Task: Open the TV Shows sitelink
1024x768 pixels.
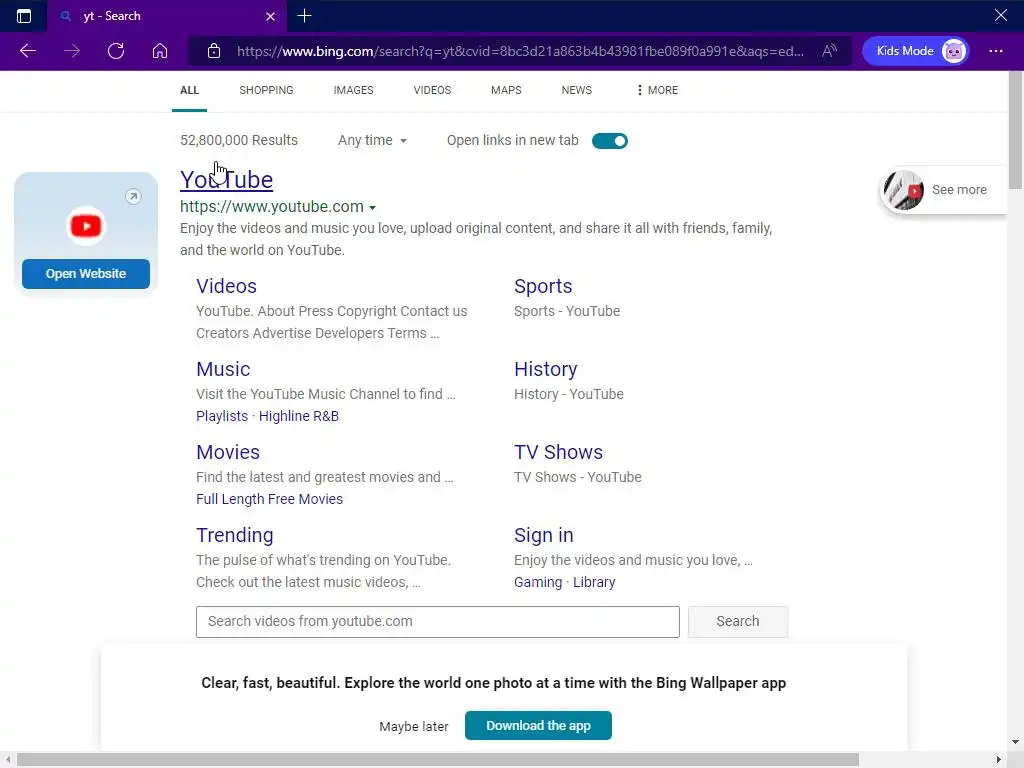Action: tap(558, 452)
